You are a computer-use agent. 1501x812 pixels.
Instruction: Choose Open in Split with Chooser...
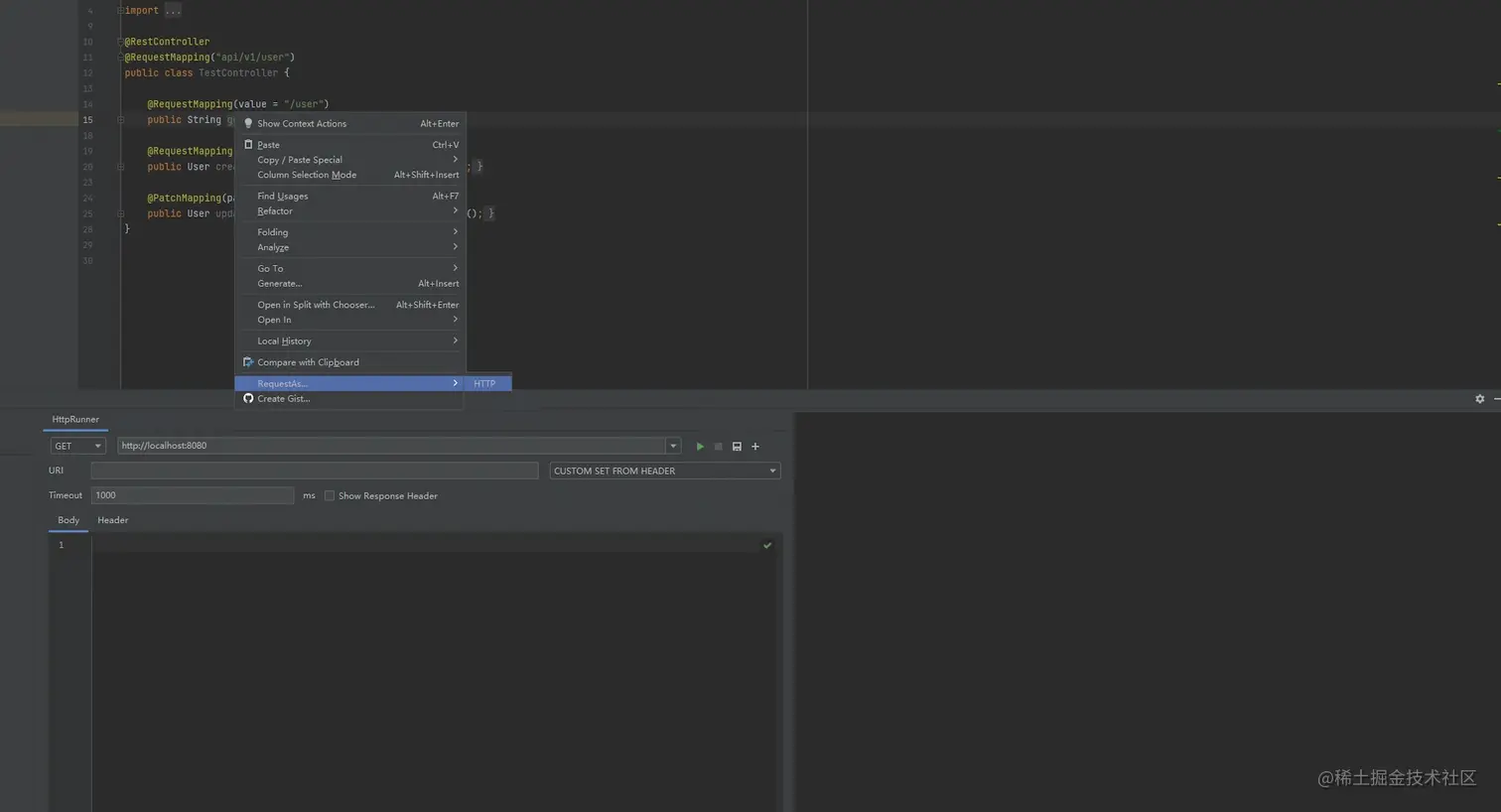(x=349, y=305)
